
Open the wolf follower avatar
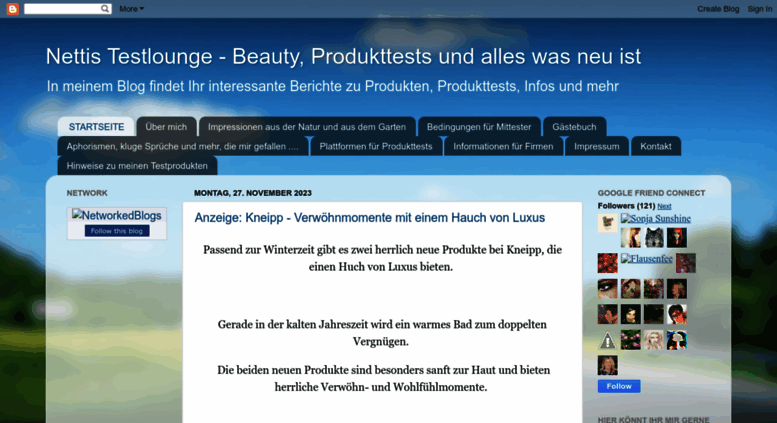tap(654, 238)
